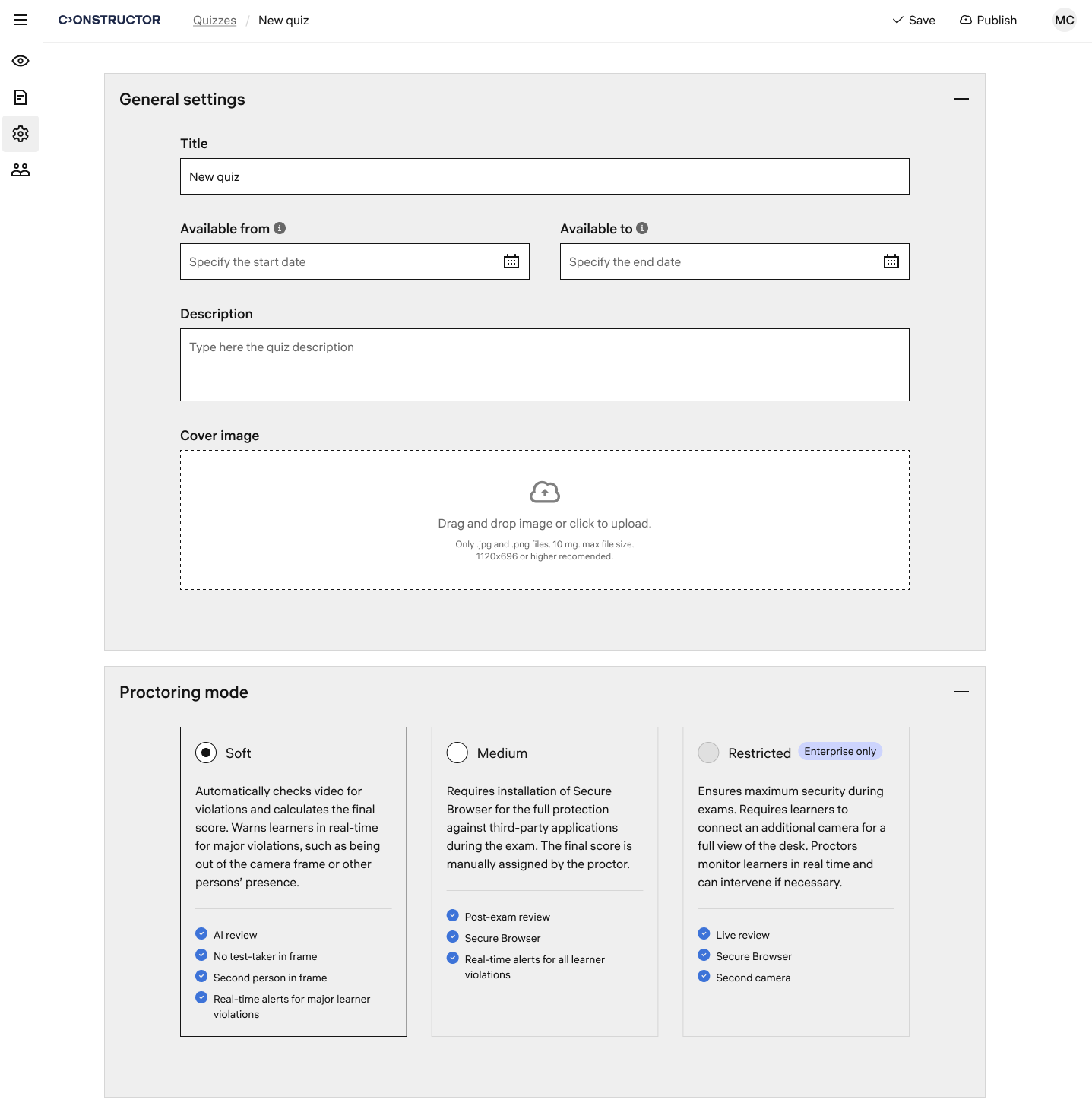The image size is (1092, 1106).
Task: Open the document questions sidebar icon
Action: (21, 97)
